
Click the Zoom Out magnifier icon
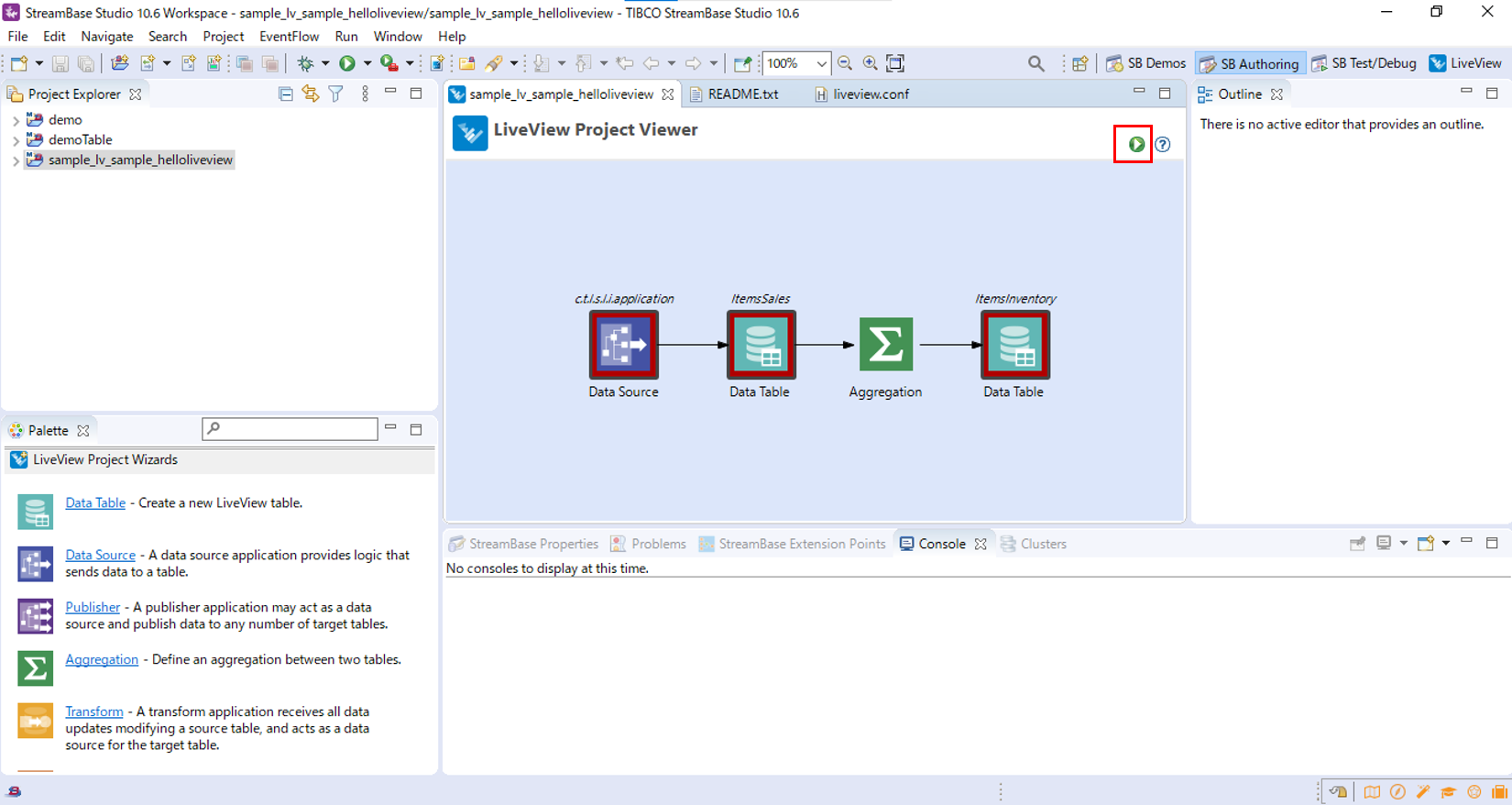tap(845, 63)
